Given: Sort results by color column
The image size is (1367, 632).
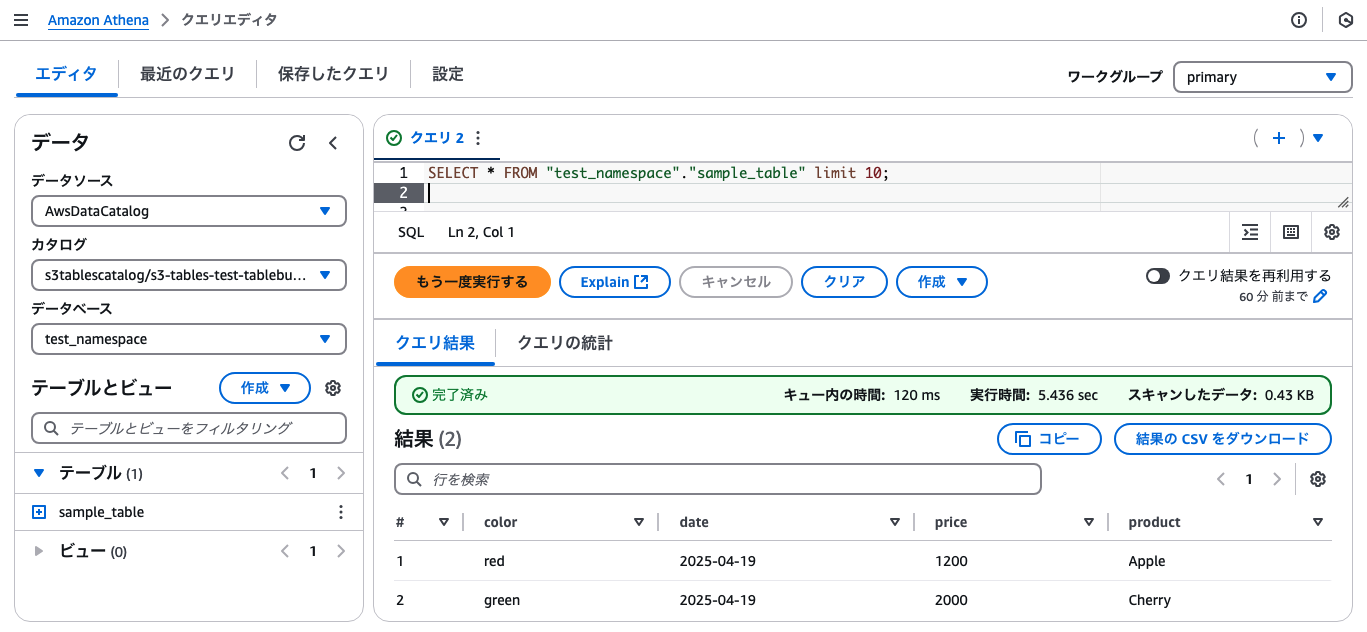Looking at the screenshot, I should click(x=639, y=522).
